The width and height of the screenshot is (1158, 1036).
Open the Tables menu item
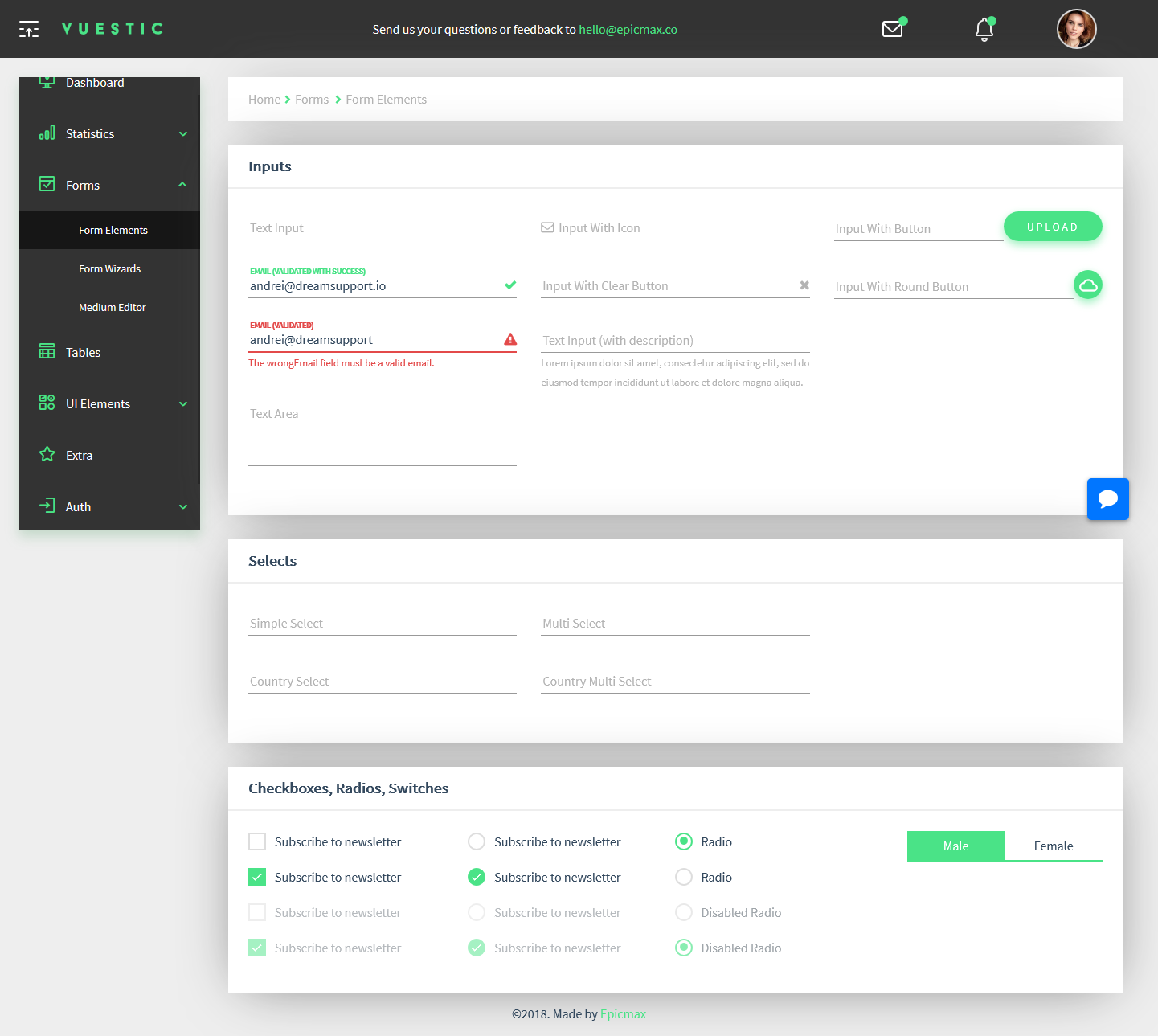pyautogui.click(x=109, y=352)
